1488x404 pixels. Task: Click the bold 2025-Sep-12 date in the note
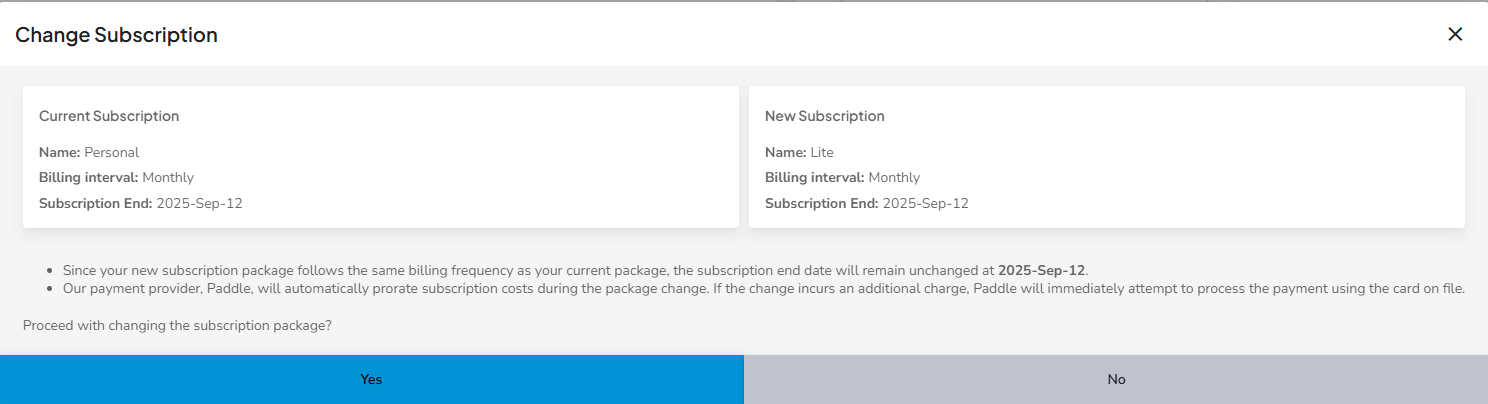[1041, 271]
